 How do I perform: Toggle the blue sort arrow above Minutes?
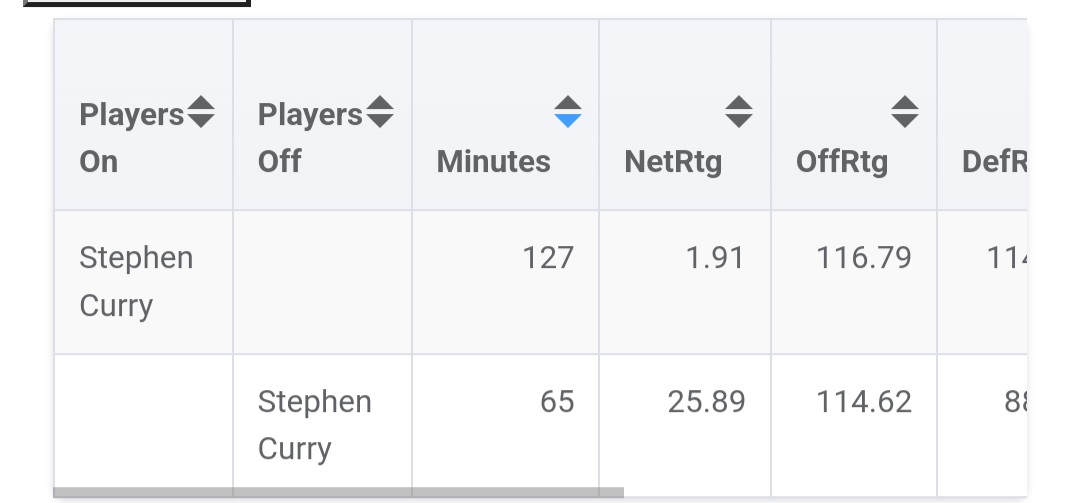pyautogui.click(x=567, y=112)
